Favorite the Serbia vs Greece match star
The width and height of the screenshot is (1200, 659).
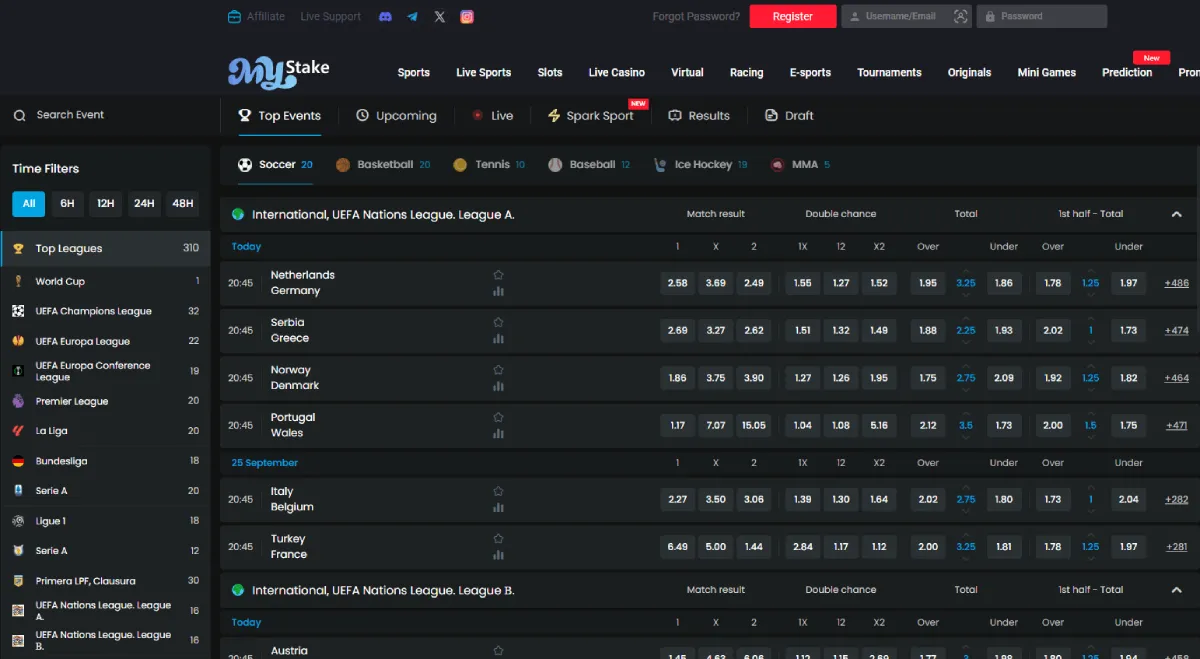(x=498, y=322)
